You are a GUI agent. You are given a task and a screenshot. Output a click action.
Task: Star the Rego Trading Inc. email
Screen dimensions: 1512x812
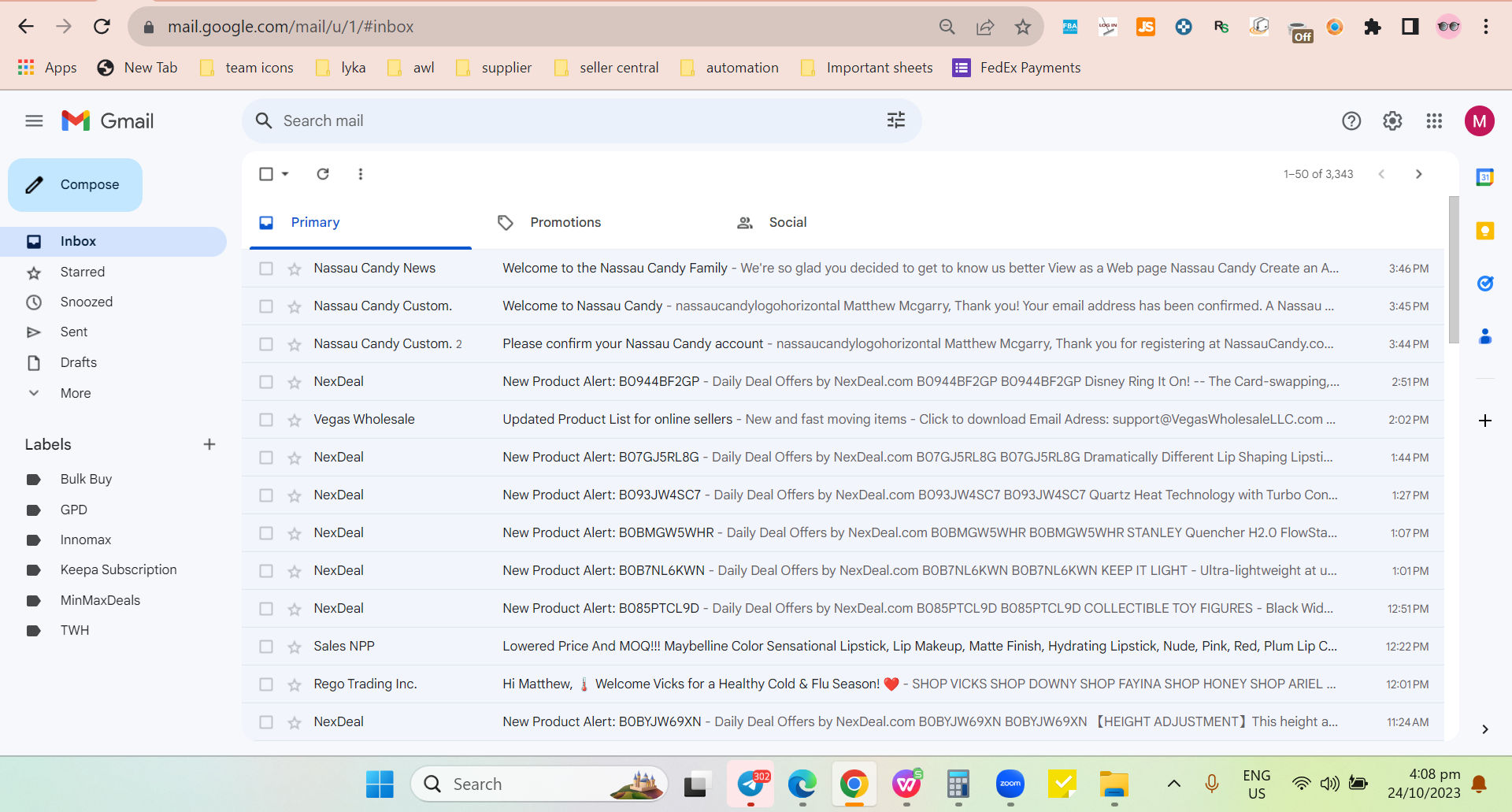(295, 684)
